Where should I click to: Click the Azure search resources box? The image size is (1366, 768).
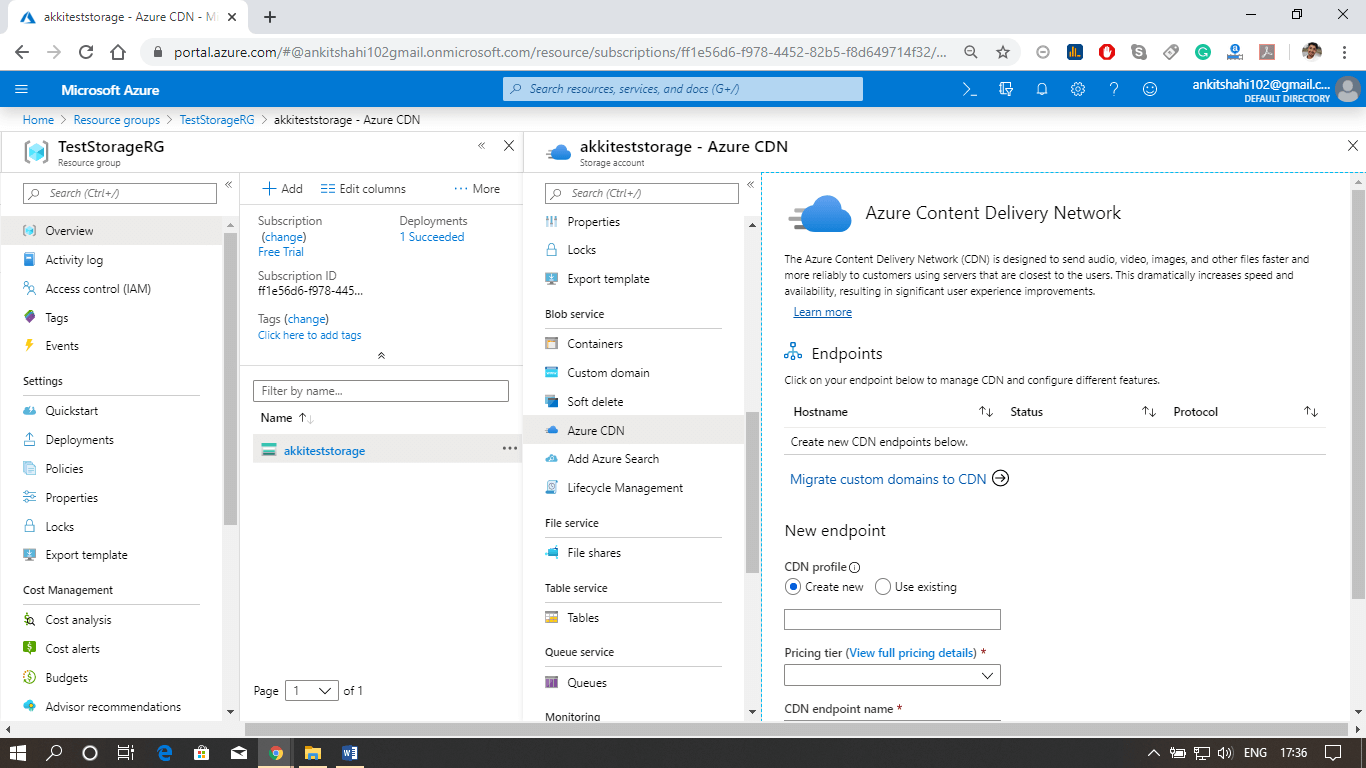click(683, 89)
